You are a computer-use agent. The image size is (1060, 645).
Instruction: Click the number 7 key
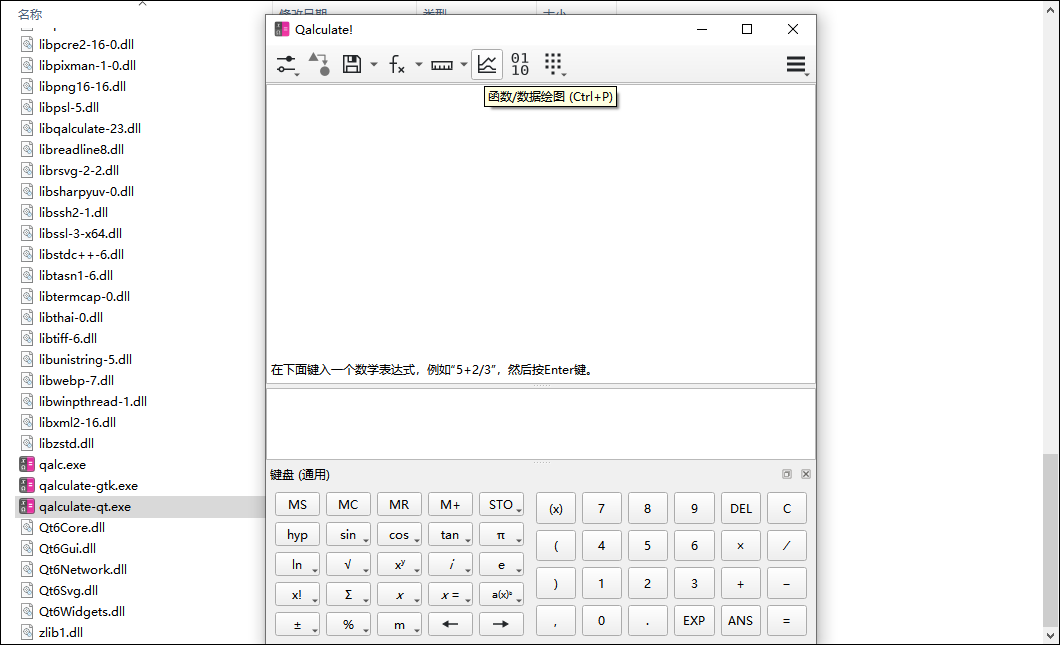point(602,508)
